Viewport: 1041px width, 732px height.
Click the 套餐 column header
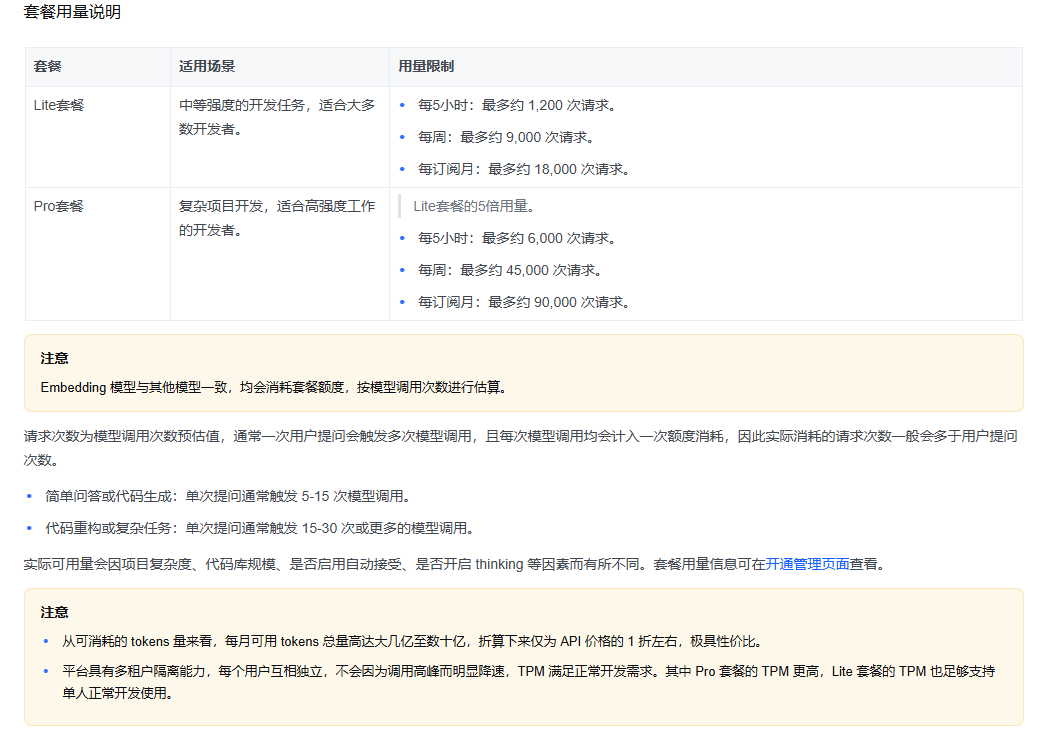point(47,66)
